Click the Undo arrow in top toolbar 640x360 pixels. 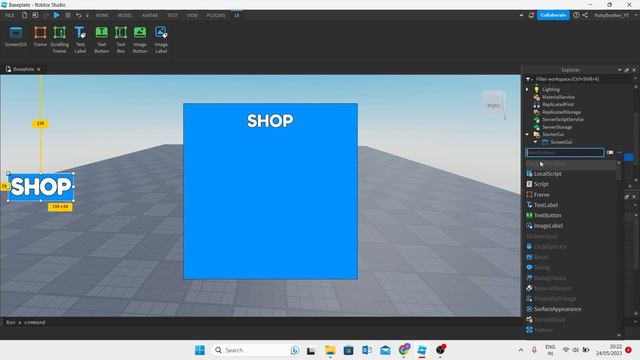[78, 15]
